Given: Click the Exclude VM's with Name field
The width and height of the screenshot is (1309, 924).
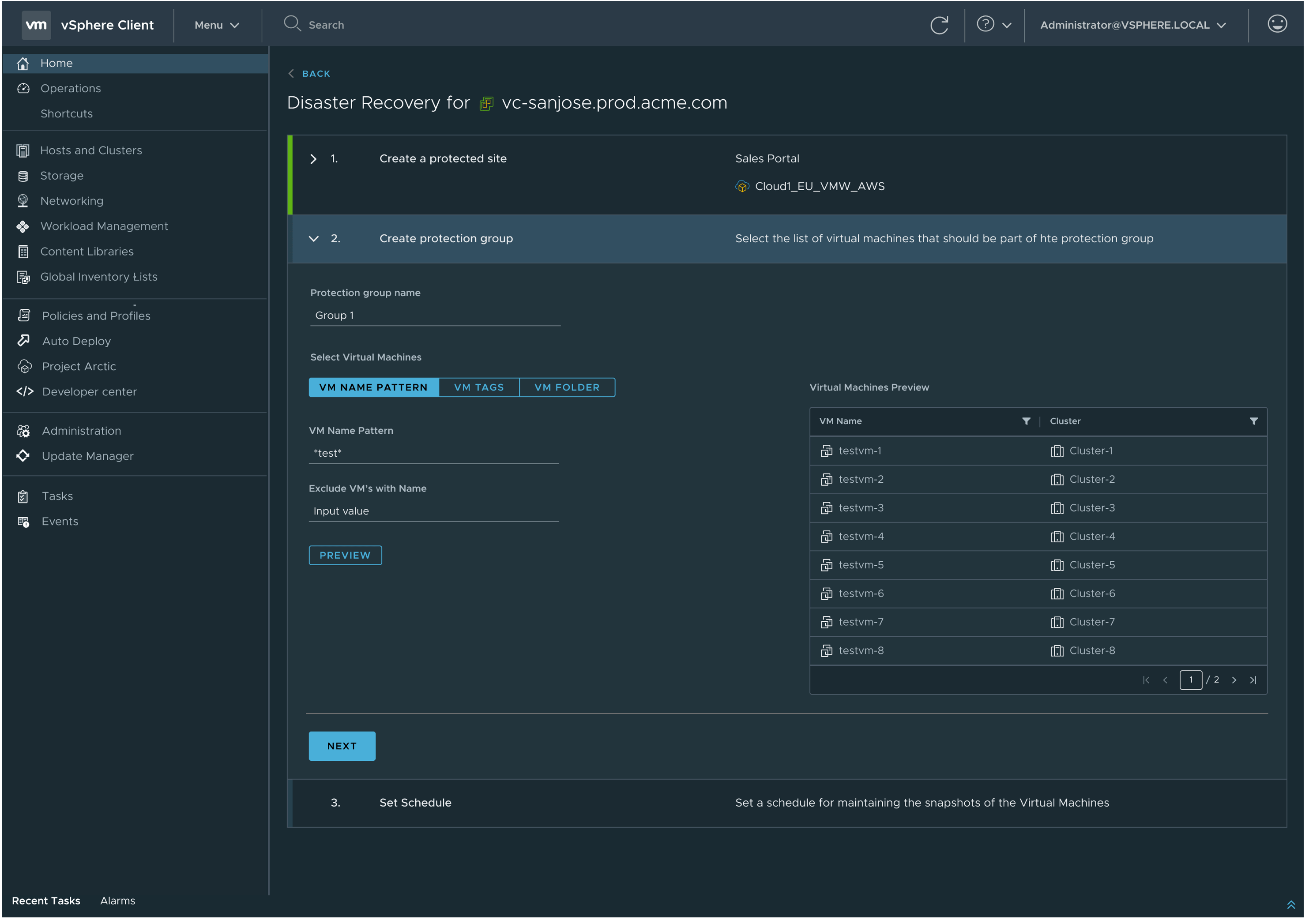Looking at the screenshot, I should (433, 511).
